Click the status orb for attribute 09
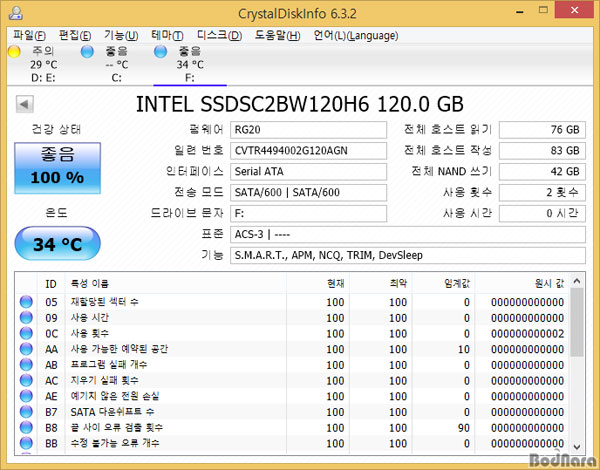Viewport: 600px width, 470px height. pyautogui.click(x=26, y=318)
